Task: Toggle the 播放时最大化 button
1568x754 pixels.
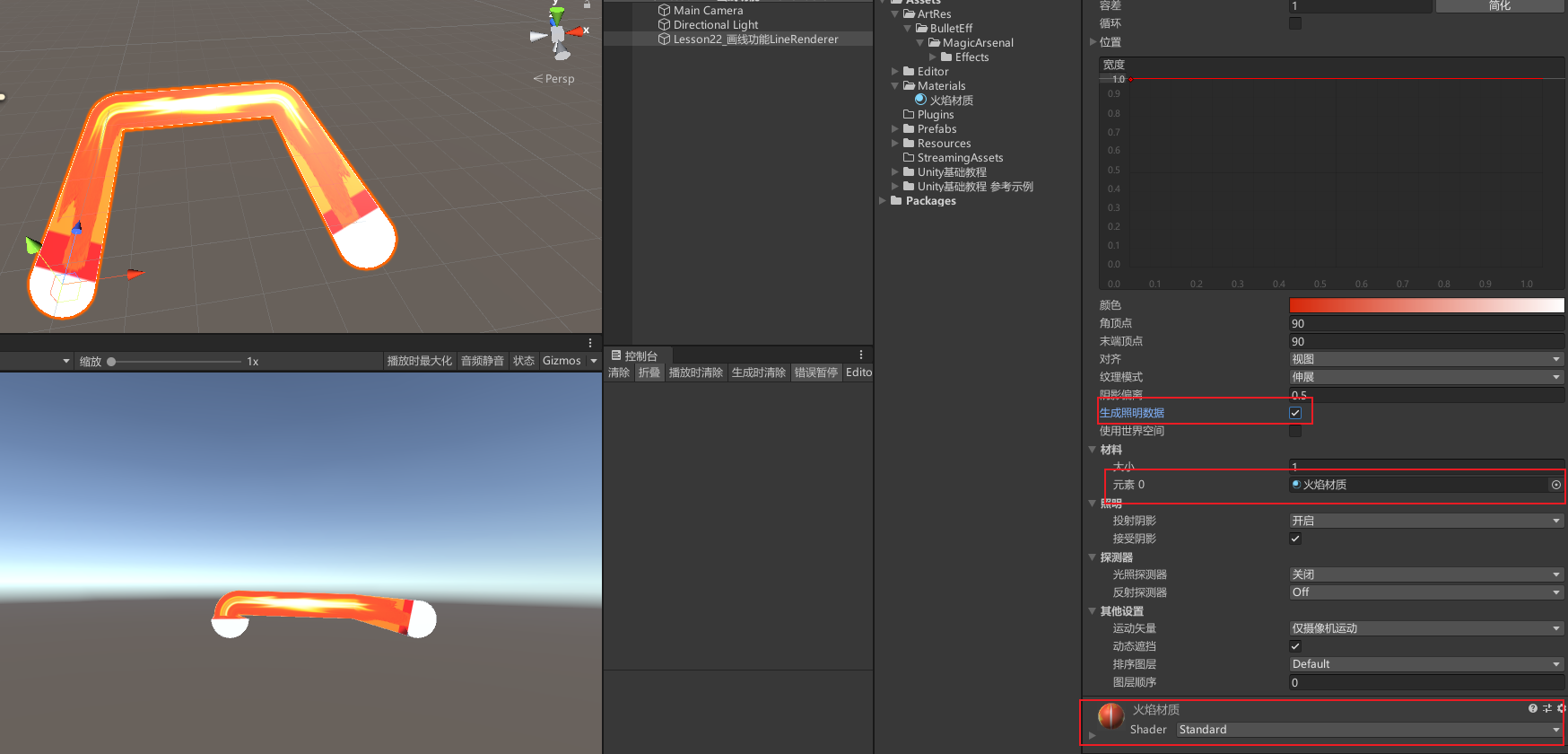Action: tap(419, 361)
